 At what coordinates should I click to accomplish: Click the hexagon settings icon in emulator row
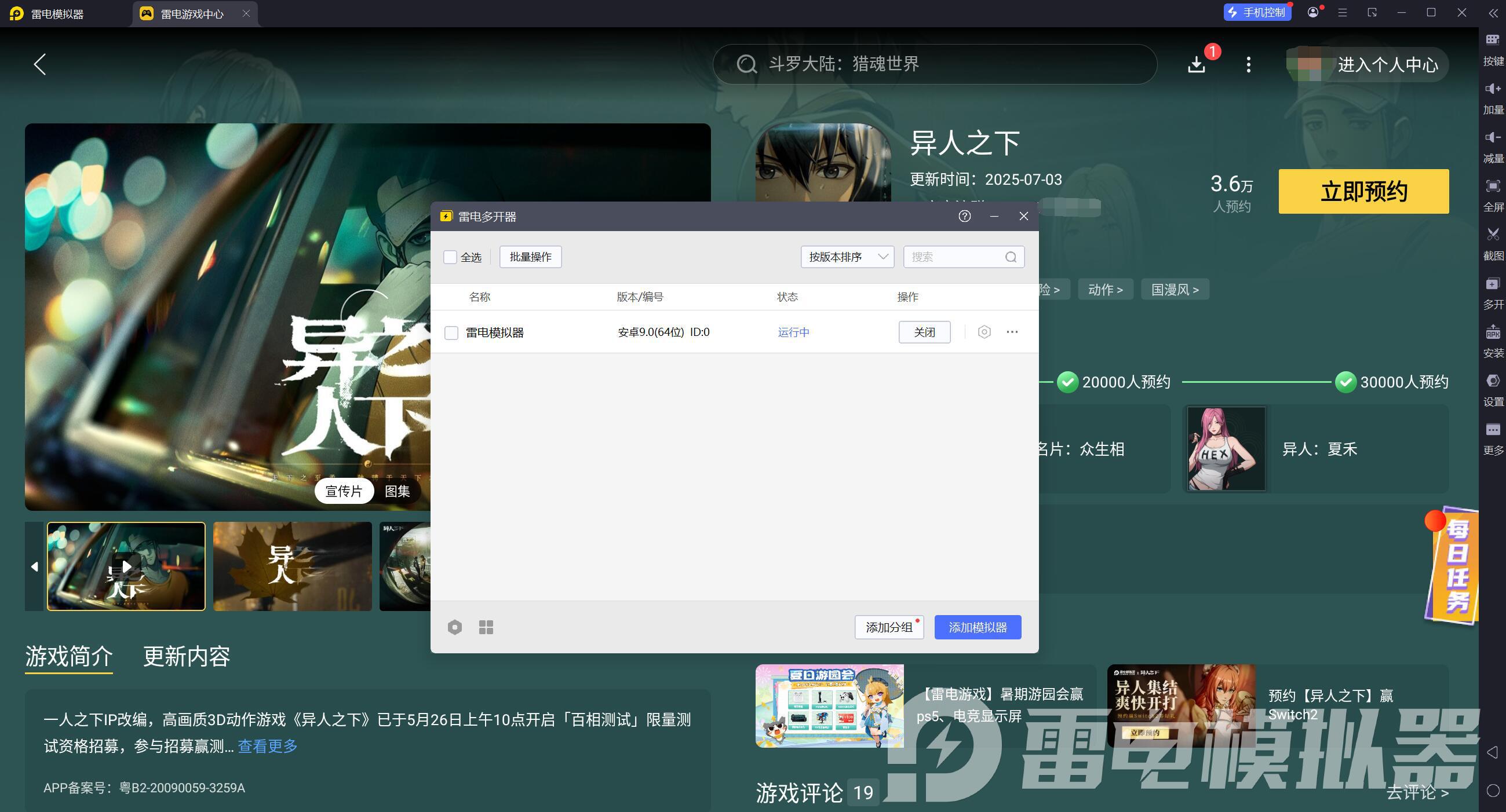point(984,332)
